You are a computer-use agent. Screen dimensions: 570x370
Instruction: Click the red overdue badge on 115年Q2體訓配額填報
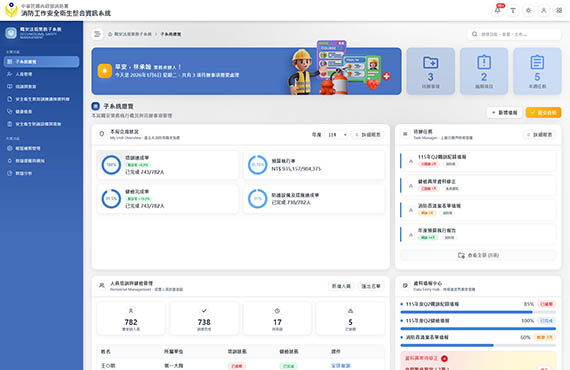[428, 164]
